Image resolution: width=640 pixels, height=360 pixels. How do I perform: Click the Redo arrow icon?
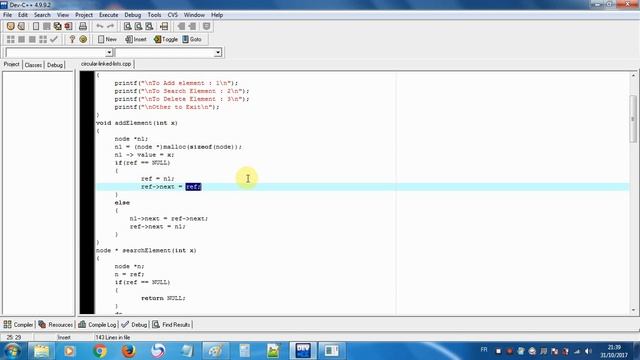(110, 26)
